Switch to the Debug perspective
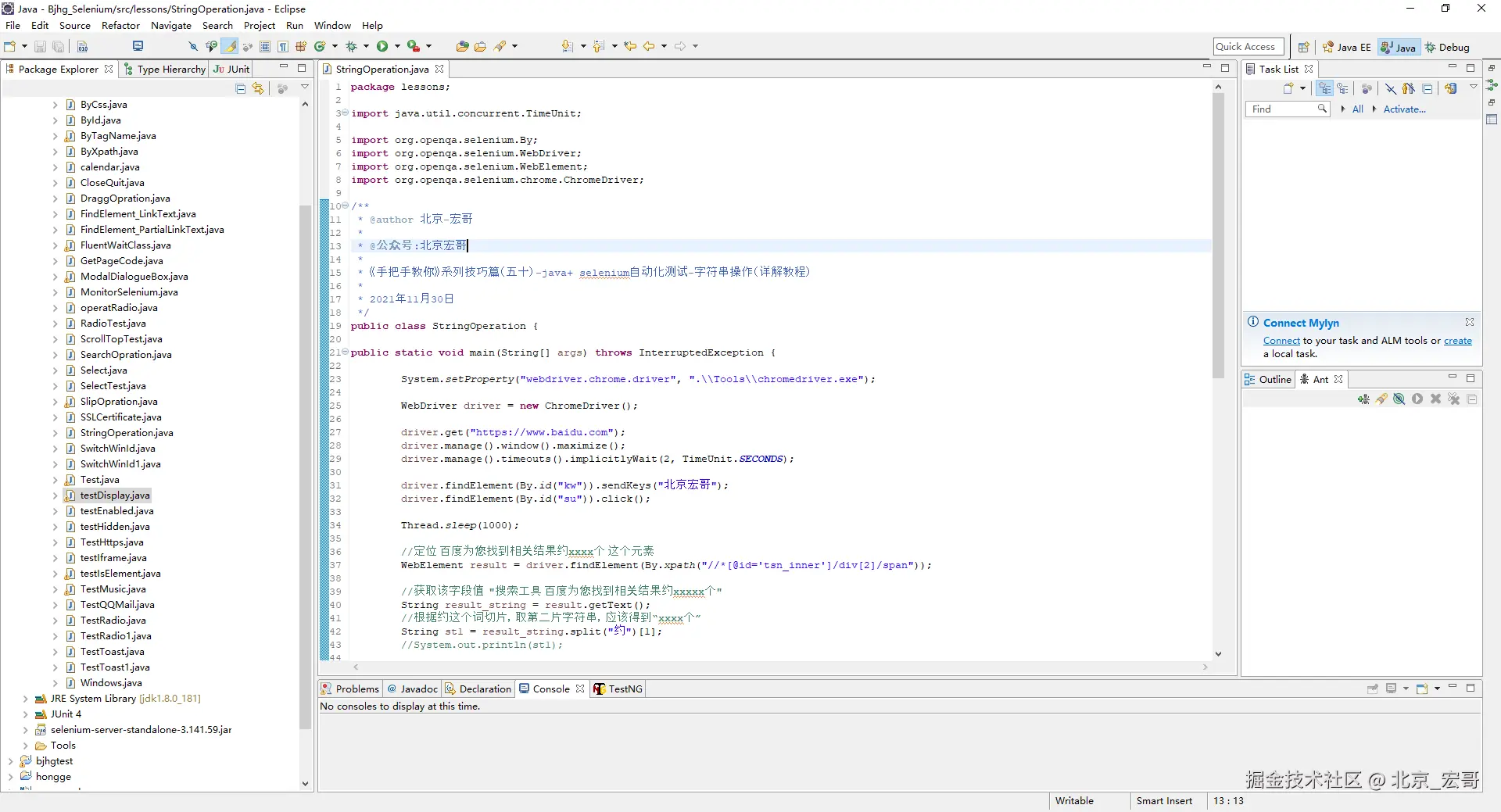 tap(1447, 48)
